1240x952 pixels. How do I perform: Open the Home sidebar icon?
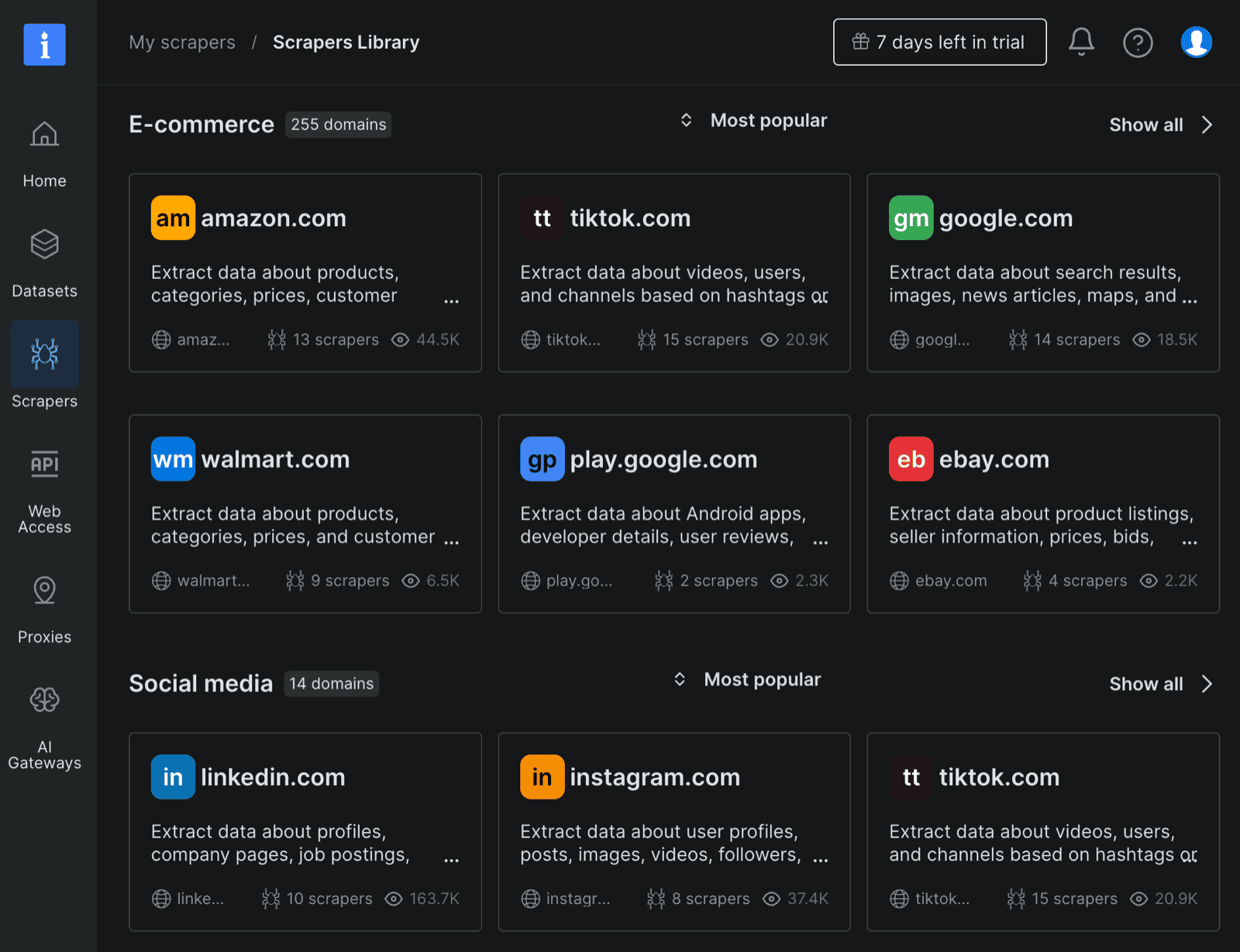pyautogui.click(x=44, y=134)
